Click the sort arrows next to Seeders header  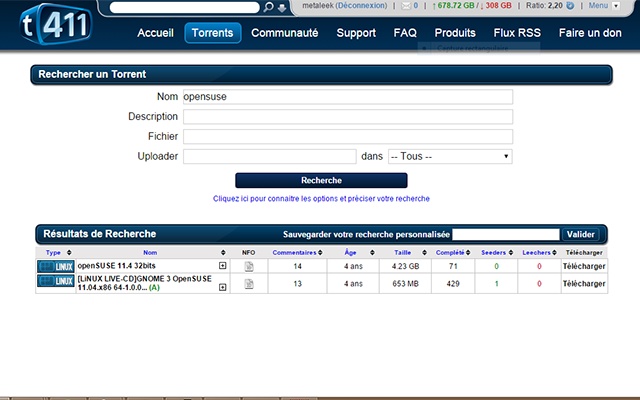pyautogui.click(x=511, y=253)
